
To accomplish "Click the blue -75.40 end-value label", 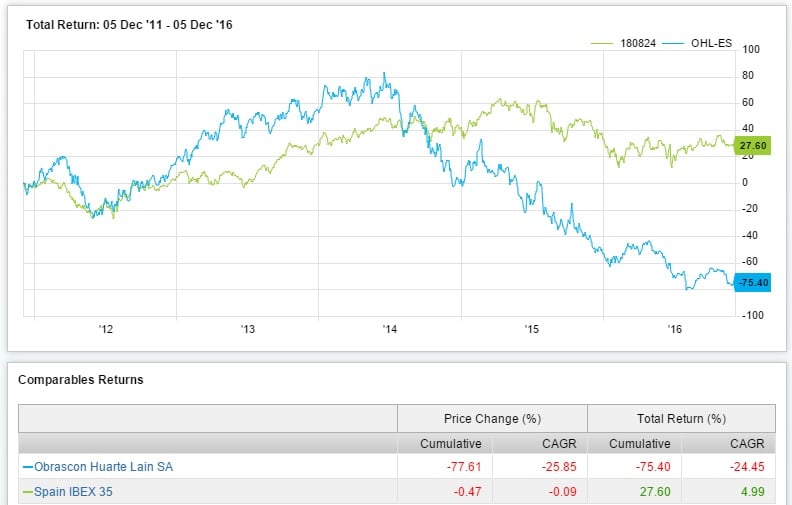I will pyautogui.click(x=751, y=282).
